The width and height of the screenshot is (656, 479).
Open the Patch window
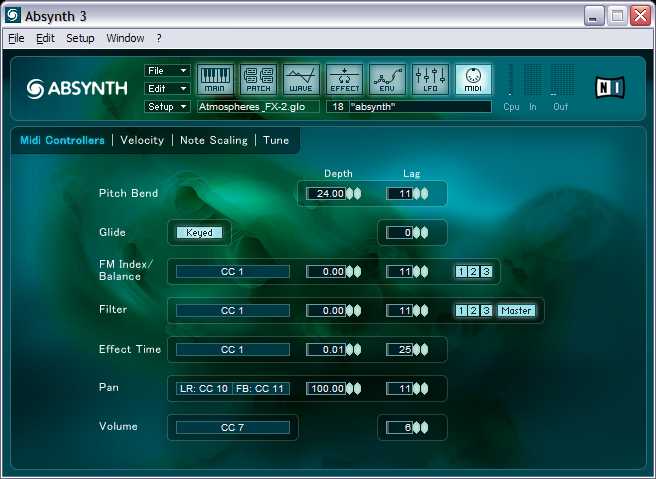tap(258, 79)
